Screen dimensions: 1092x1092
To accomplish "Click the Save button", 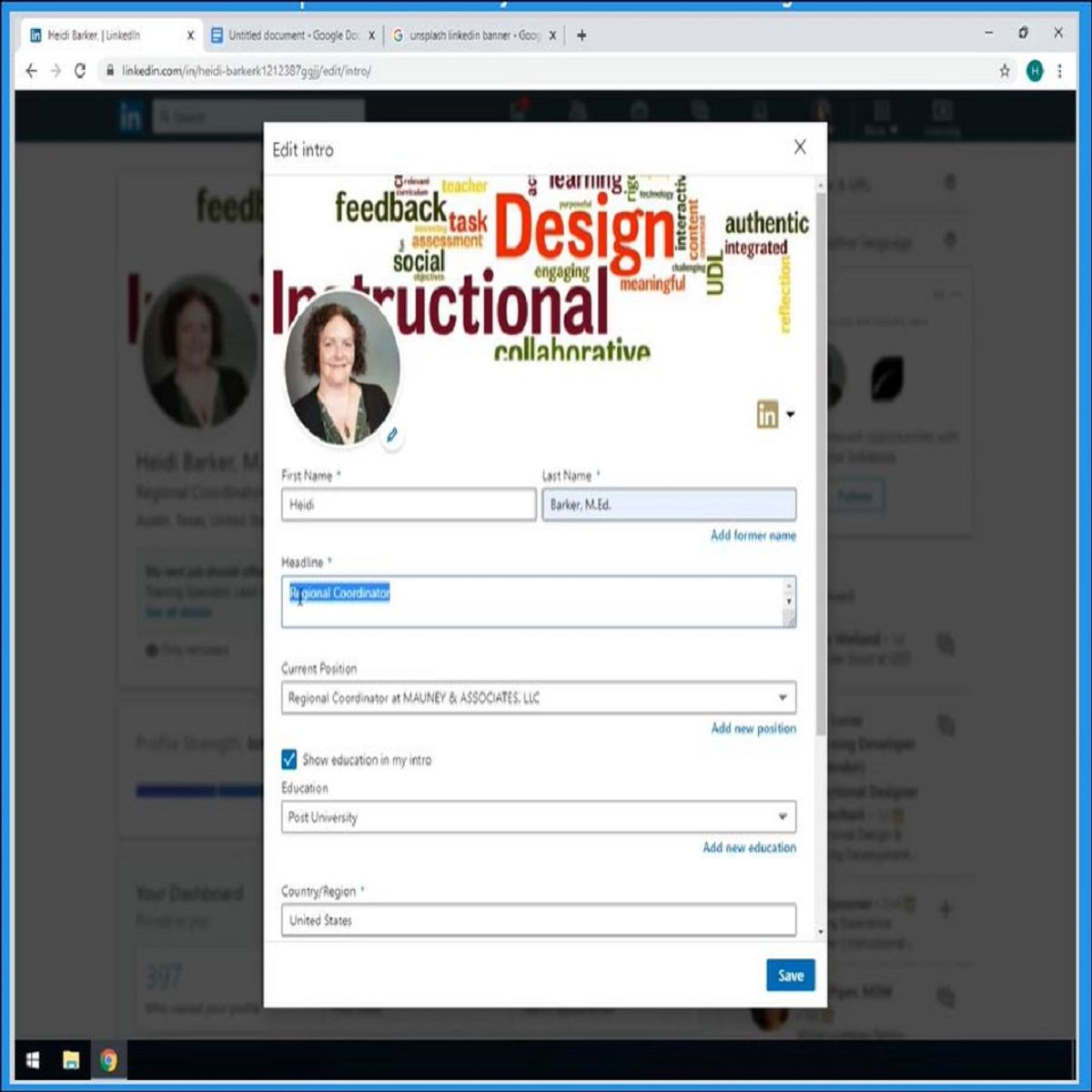I will (790, 976).
